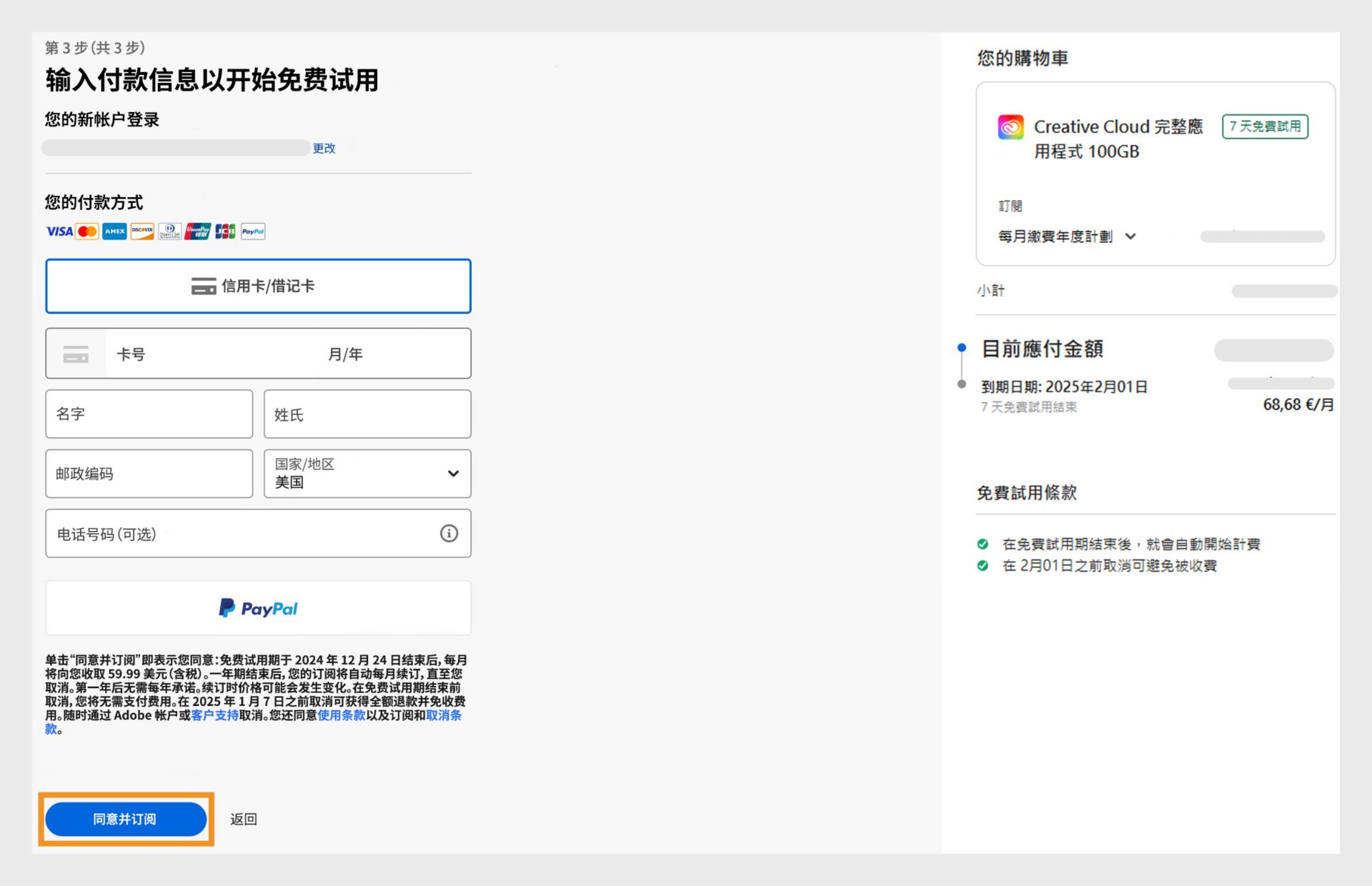Click 到期日期: 2025年2月01日 text
Viewport: 1372px width, 886px height.
pyautogui.click(x=1064, y=387)
